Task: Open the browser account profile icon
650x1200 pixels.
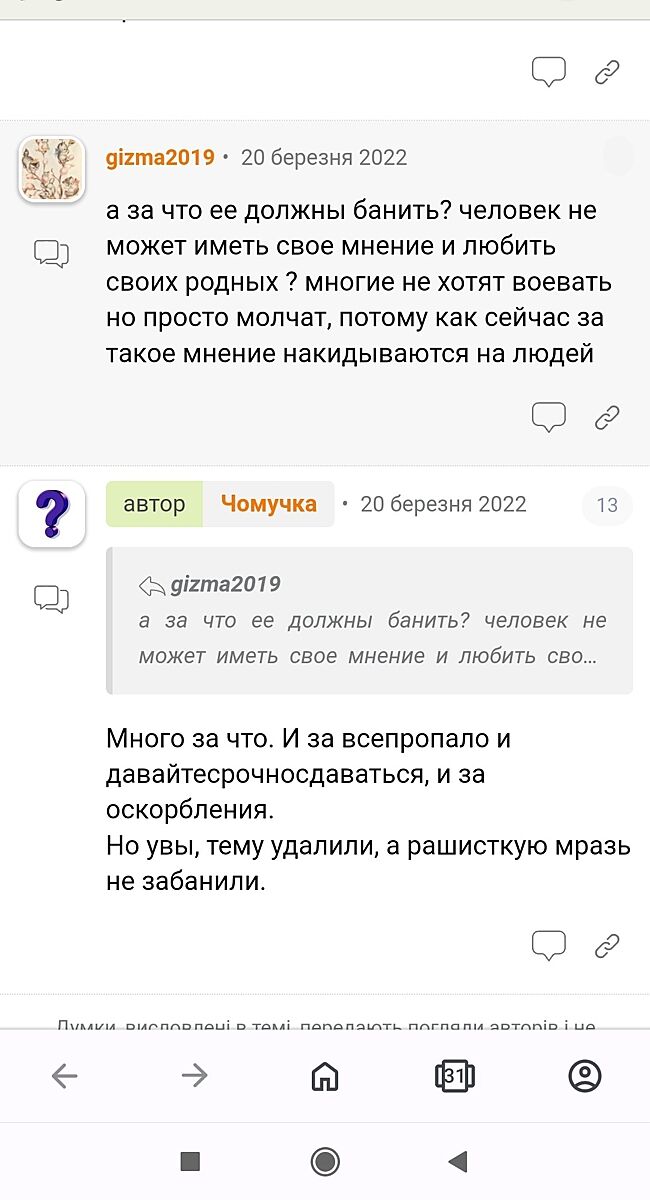Action: pos(584,1076)
